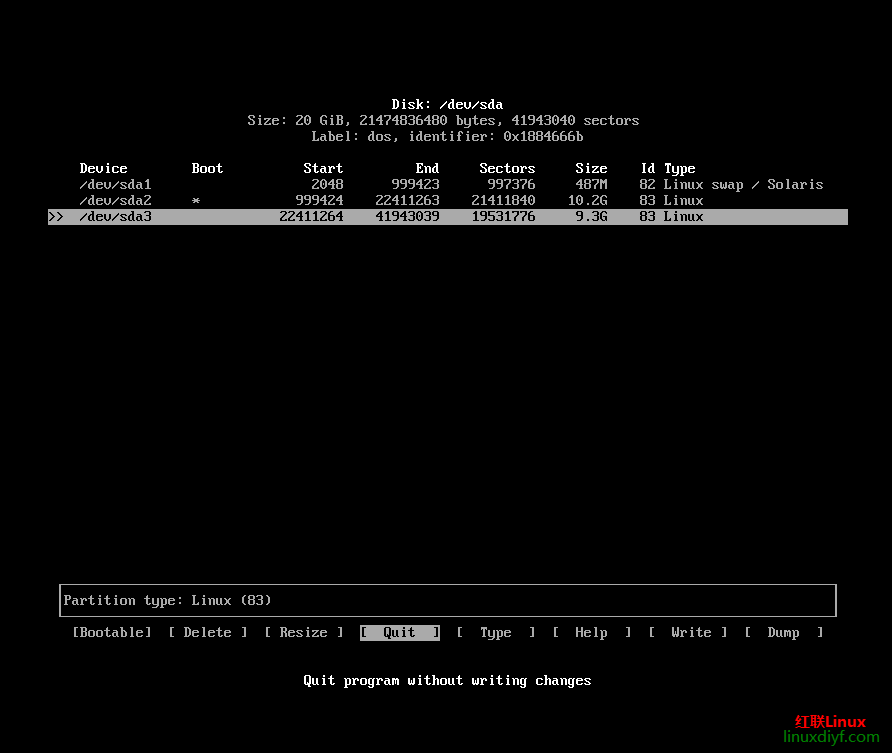The height and width of the screenshot is (753, 892).
Task: Click the Boot column header
Action: [207, 168]
